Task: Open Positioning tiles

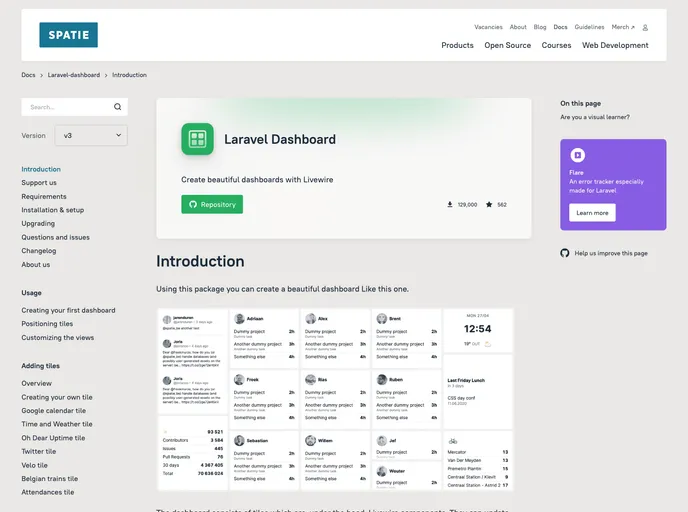Action: tap(47, 324)
